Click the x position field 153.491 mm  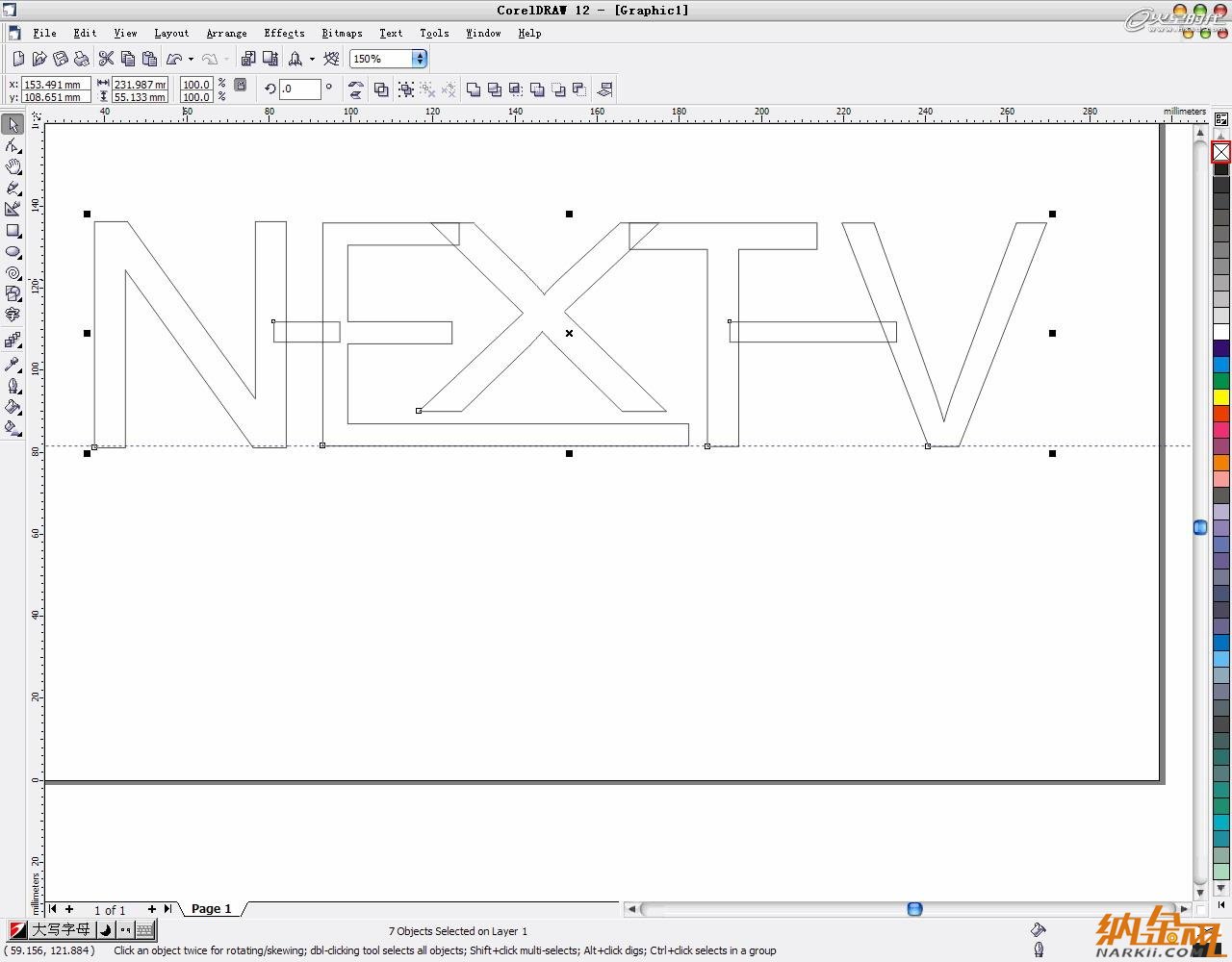56,85
